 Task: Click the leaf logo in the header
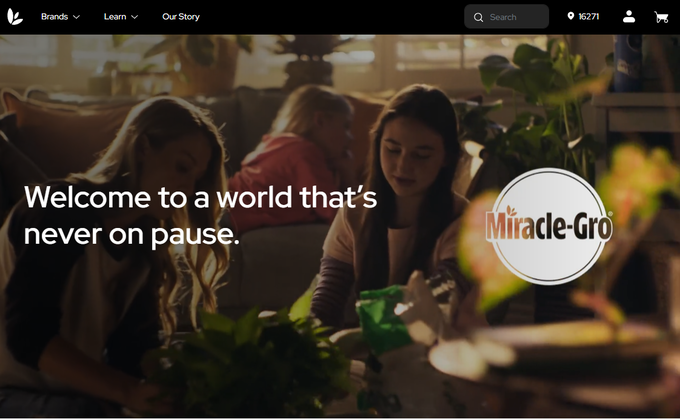tap(15, 17)
